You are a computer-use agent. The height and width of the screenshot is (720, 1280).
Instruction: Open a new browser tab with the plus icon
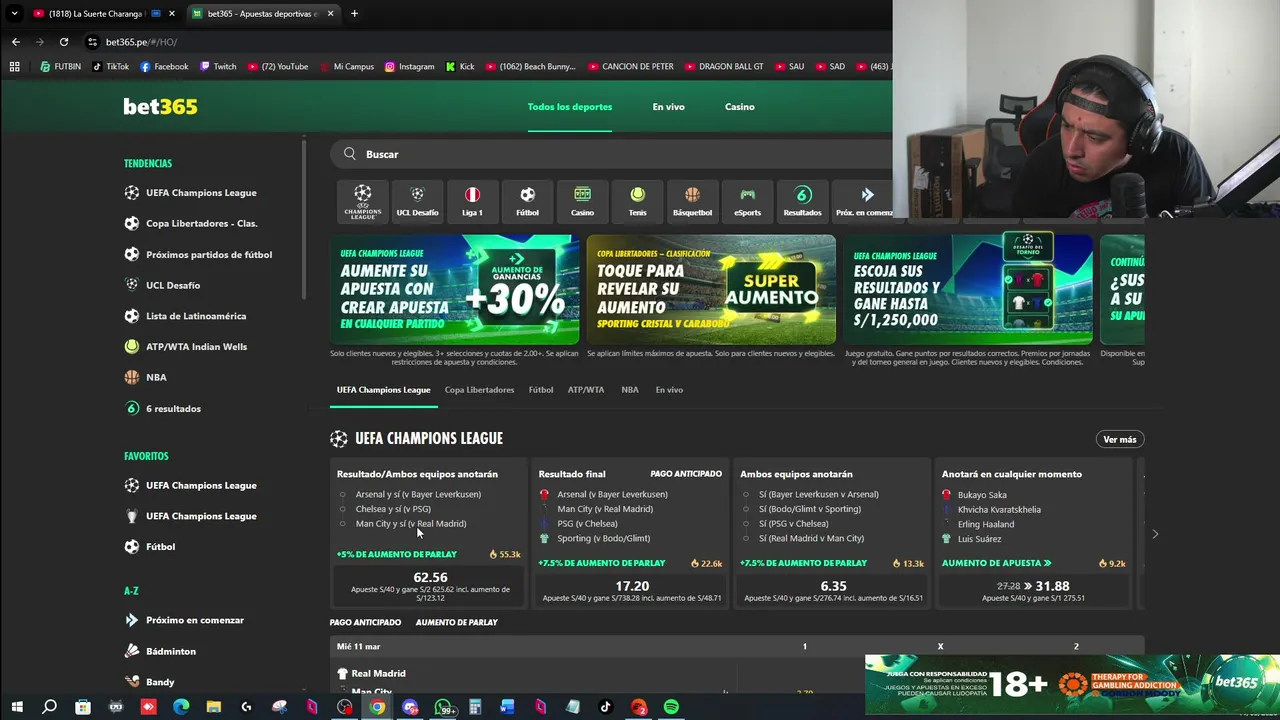pos(354,14)
